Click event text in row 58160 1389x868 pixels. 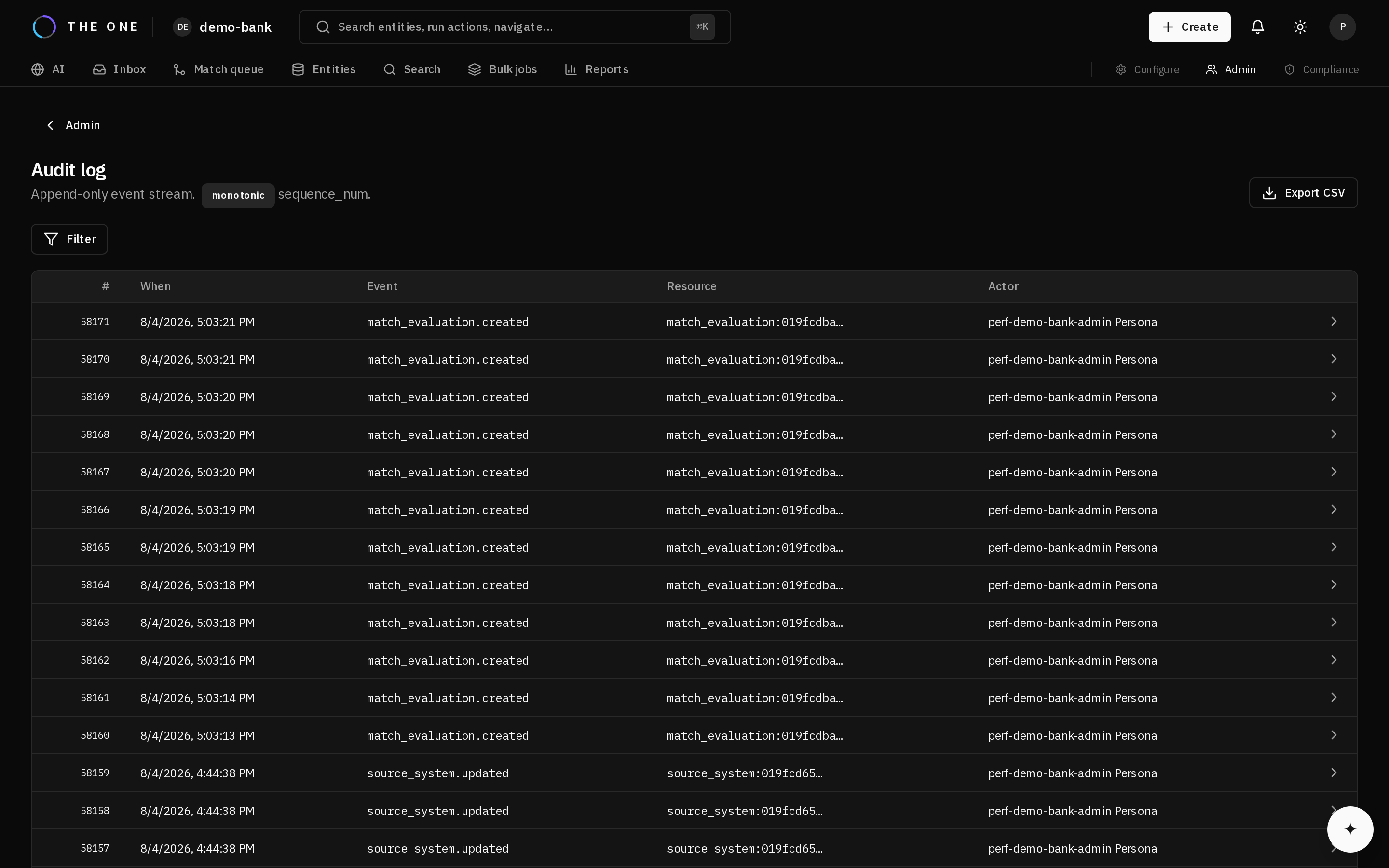(x=448, y=736)
